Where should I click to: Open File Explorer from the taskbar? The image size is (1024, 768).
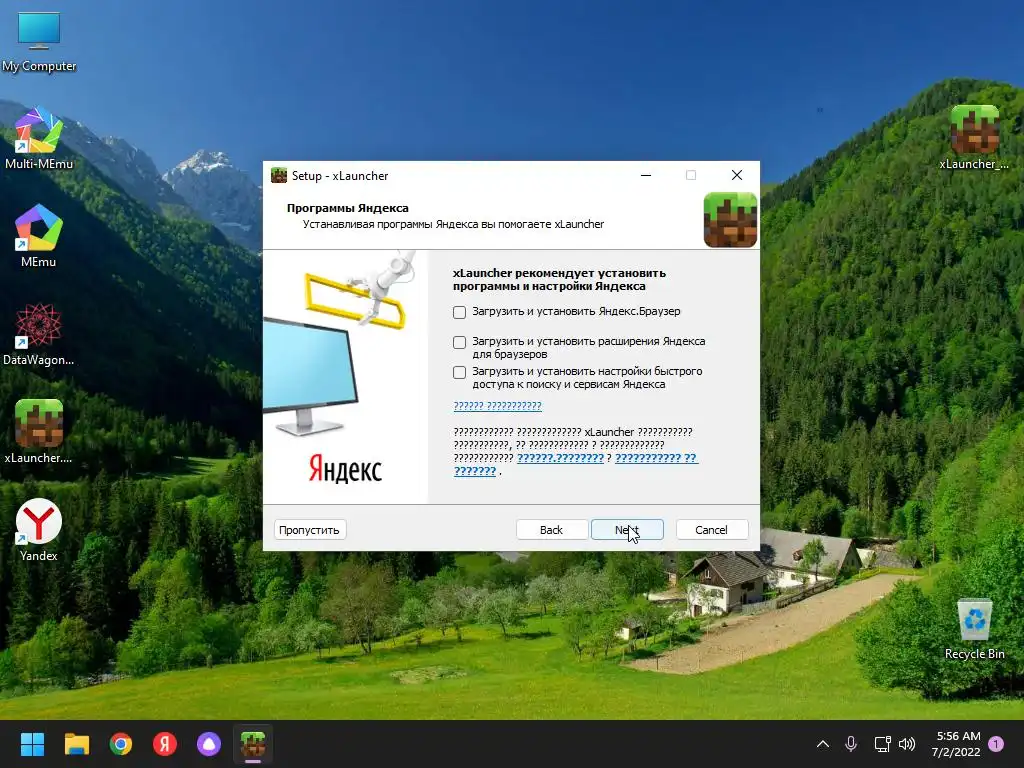pyautogui.click(x=76, y=744)
